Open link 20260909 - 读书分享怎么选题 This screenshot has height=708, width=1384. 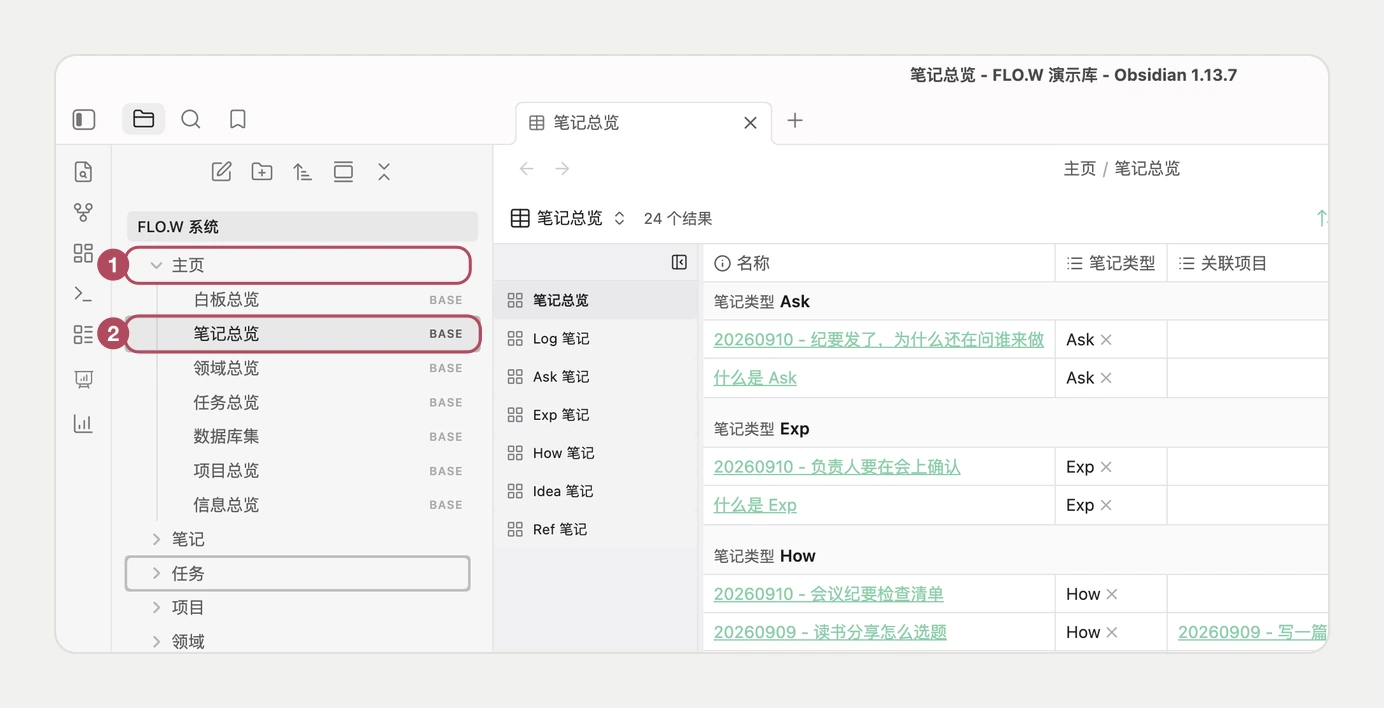click(x=830, y=632)
